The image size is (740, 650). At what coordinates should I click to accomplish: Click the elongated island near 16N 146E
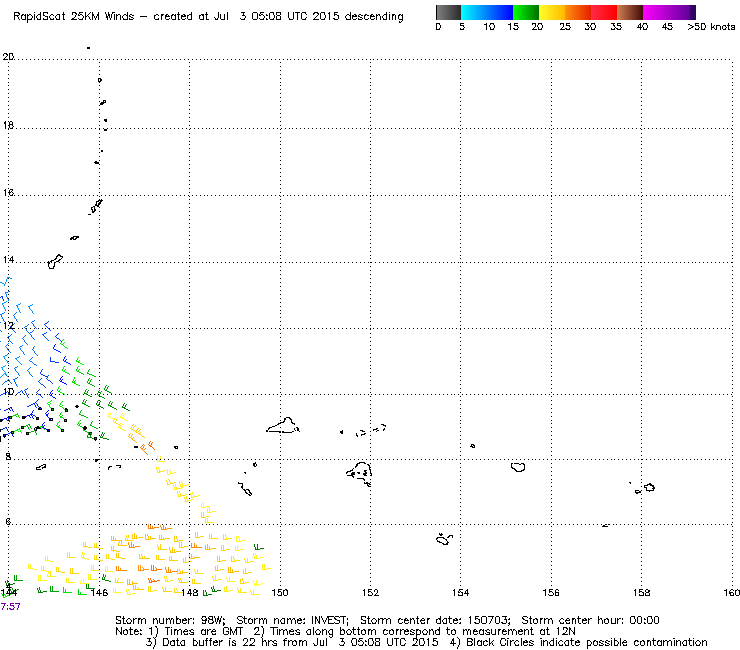pos(96,206)
